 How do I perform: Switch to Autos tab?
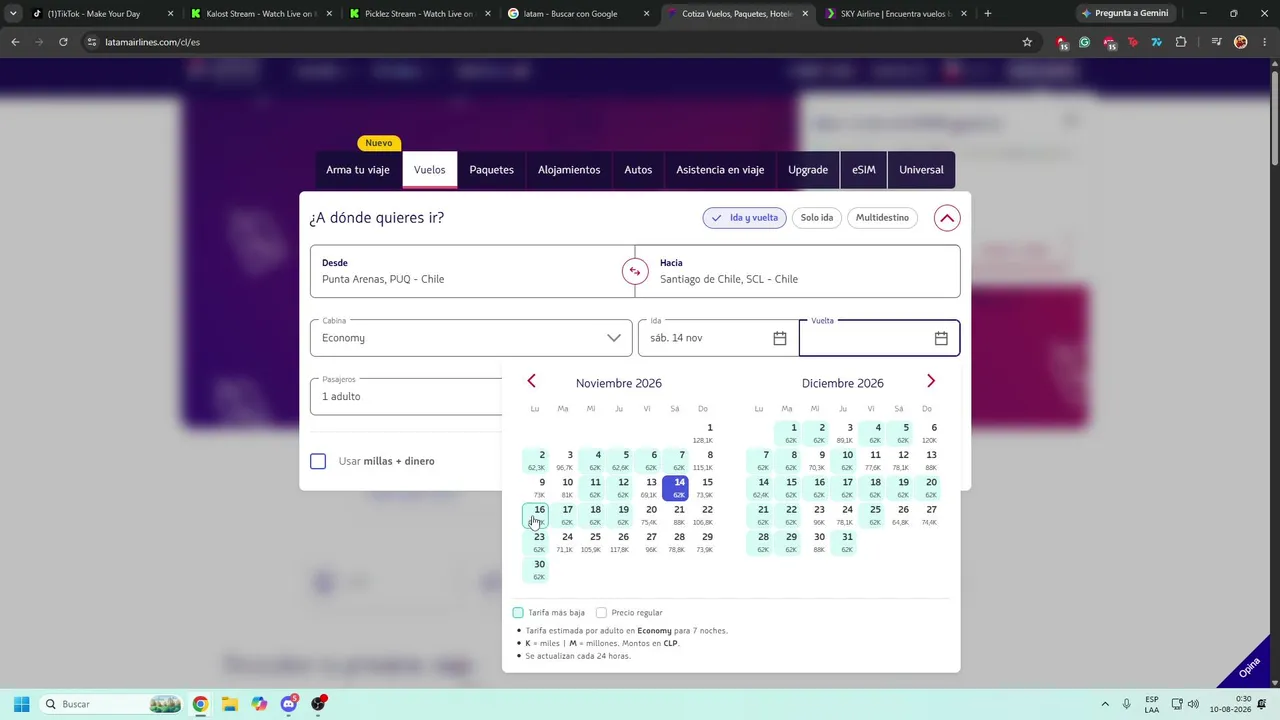pyautogui.click(x=638, y=170)
